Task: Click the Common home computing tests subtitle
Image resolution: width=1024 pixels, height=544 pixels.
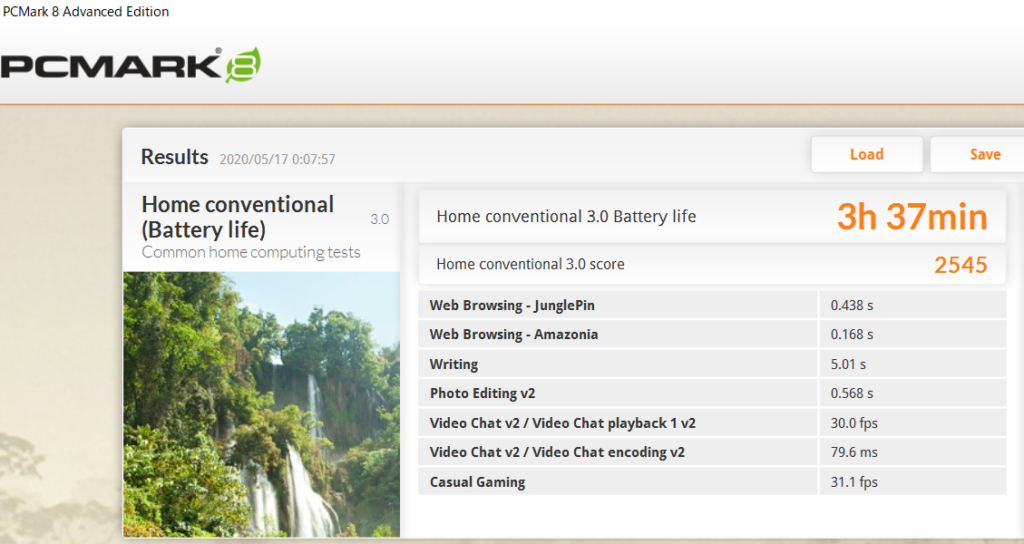Action: pyautogui.click(x=251, y=252)
